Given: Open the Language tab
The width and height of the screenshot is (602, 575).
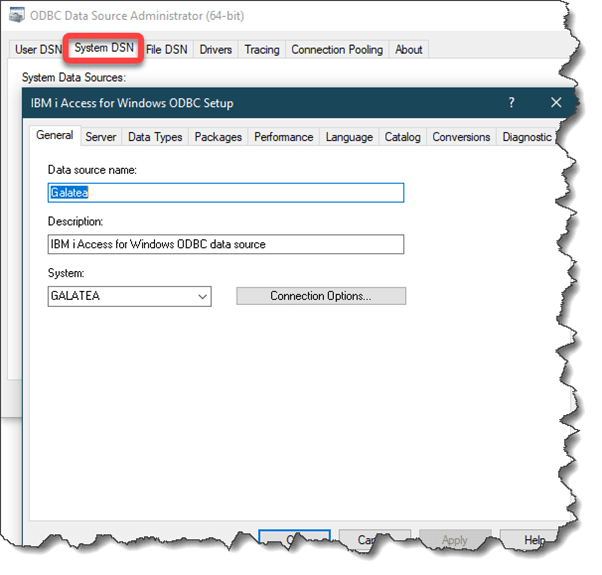Looking at the screenshot, I should 349,137.
